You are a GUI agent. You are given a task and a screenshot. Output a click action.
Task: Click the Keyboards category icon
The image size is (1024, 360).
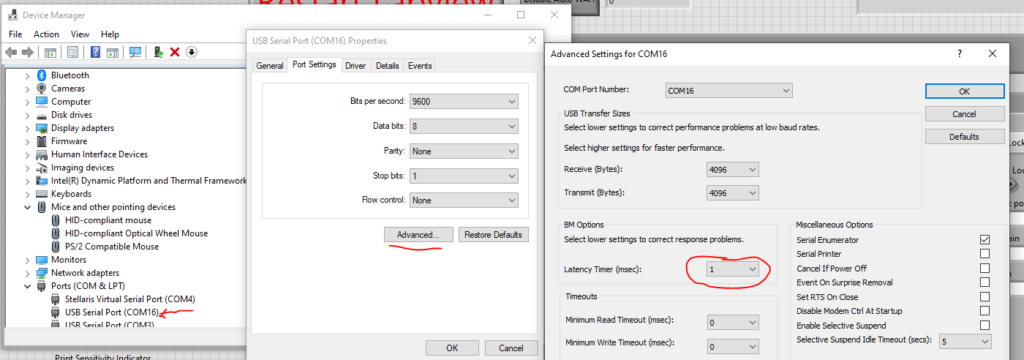click(42, 194)
